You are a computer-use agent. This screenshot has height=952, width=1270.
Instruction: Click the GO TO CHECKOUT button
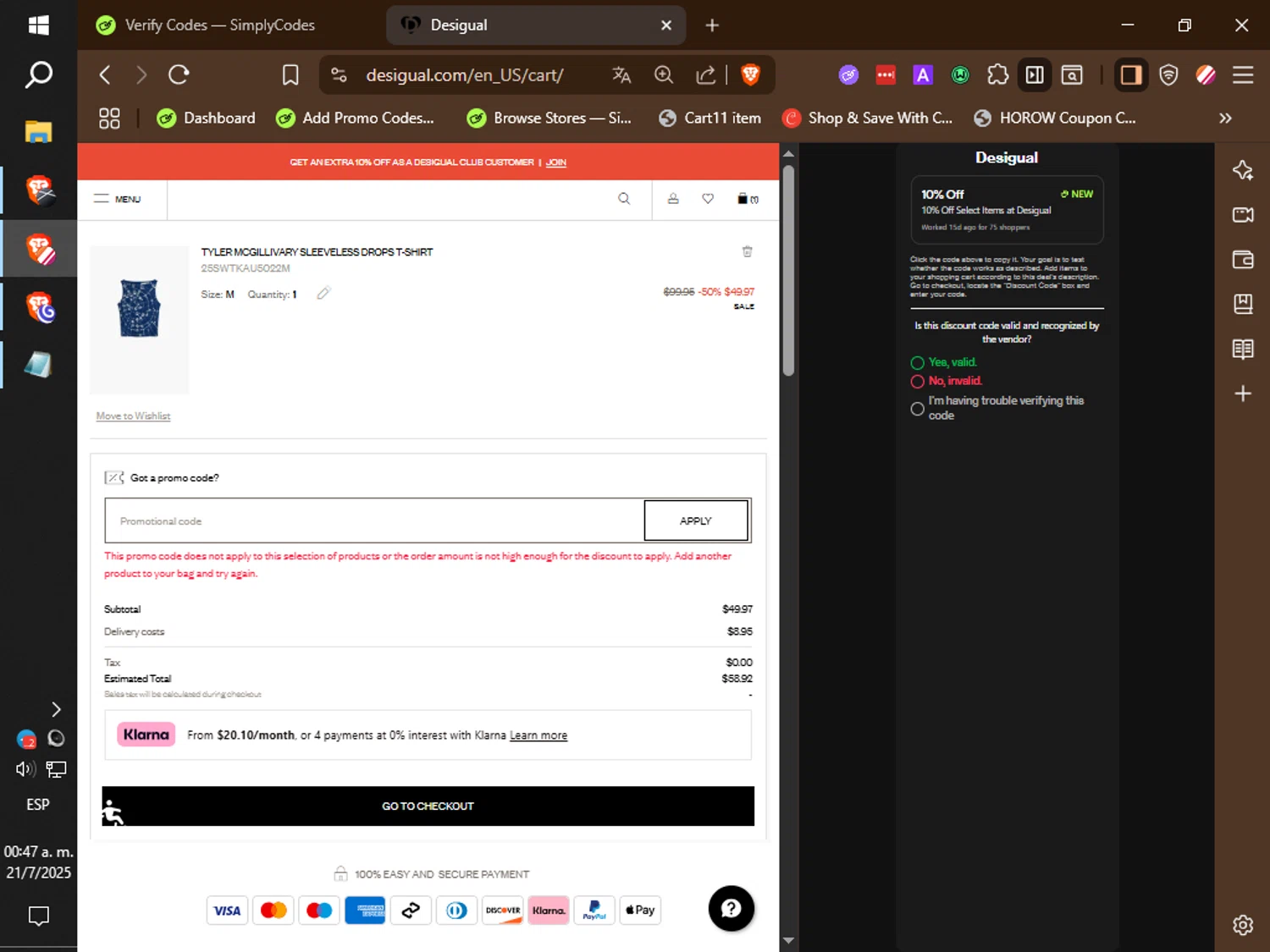428,806
